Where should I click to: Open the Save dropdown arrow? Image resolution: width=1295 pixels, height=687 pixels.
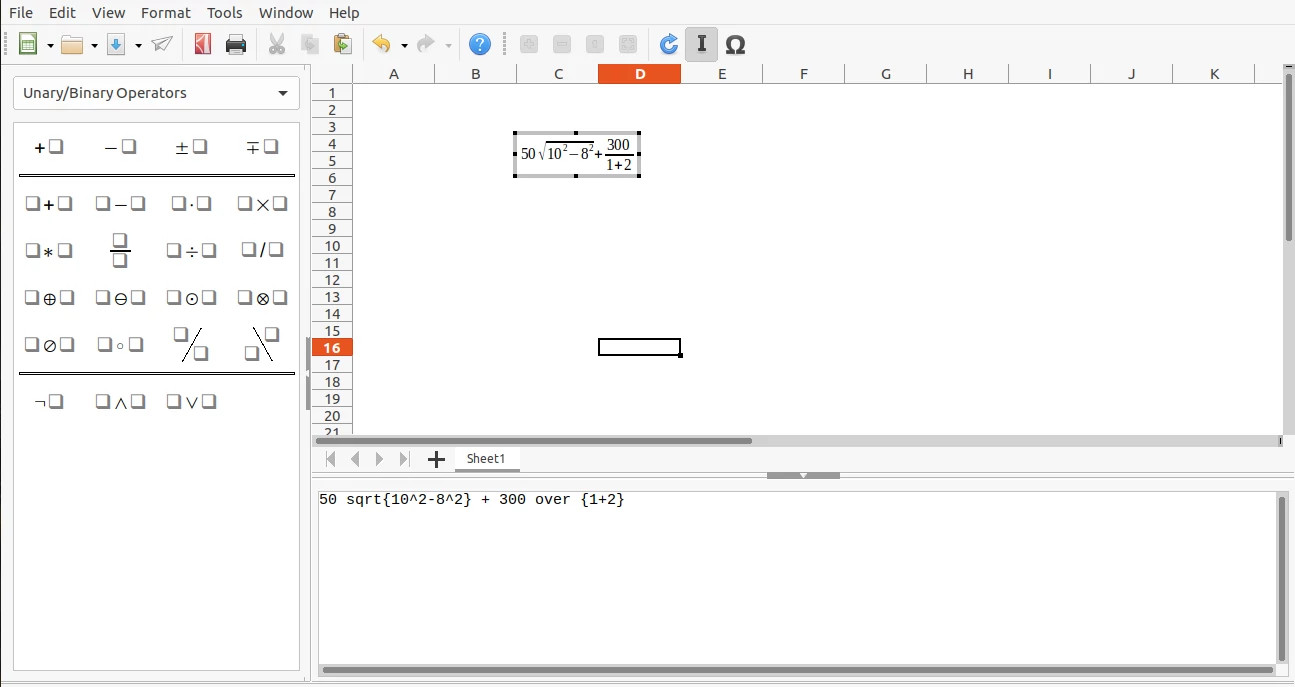click(x=138, y=45)
